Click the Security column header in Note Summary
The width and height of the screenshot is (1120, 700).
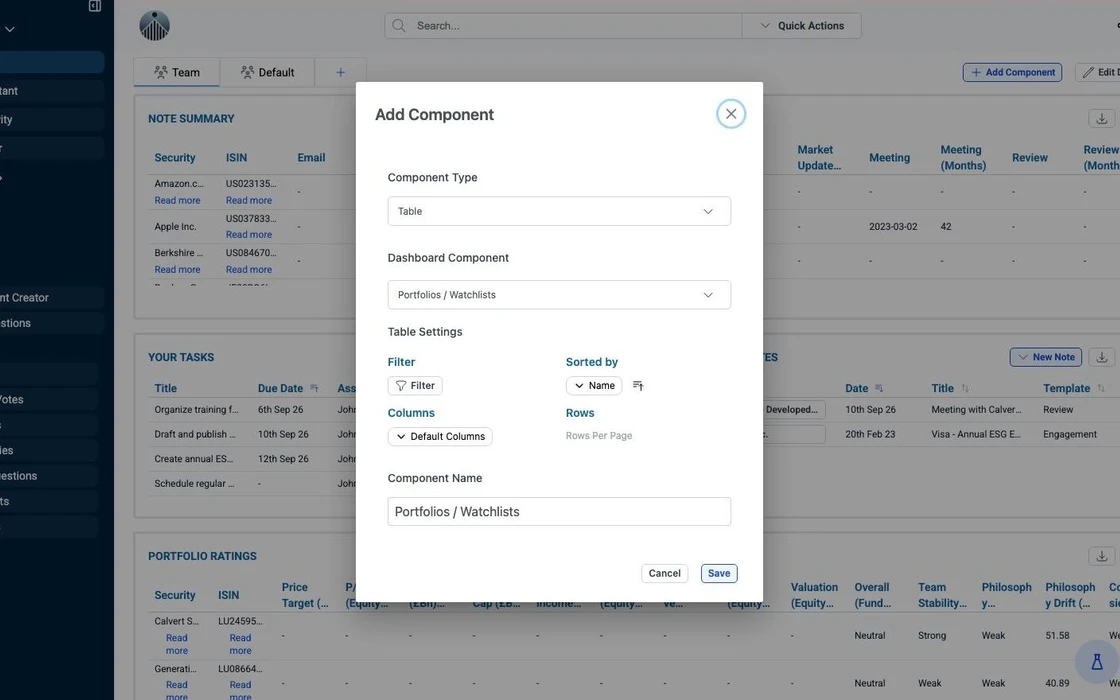pos(174,158)
